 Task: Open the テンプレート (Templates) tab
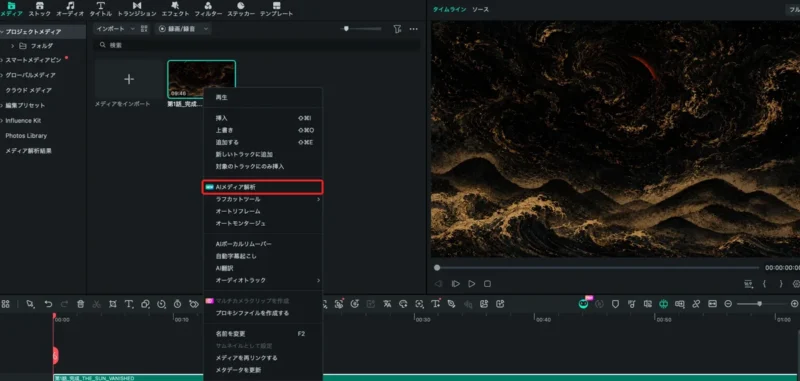pos(276,9)
